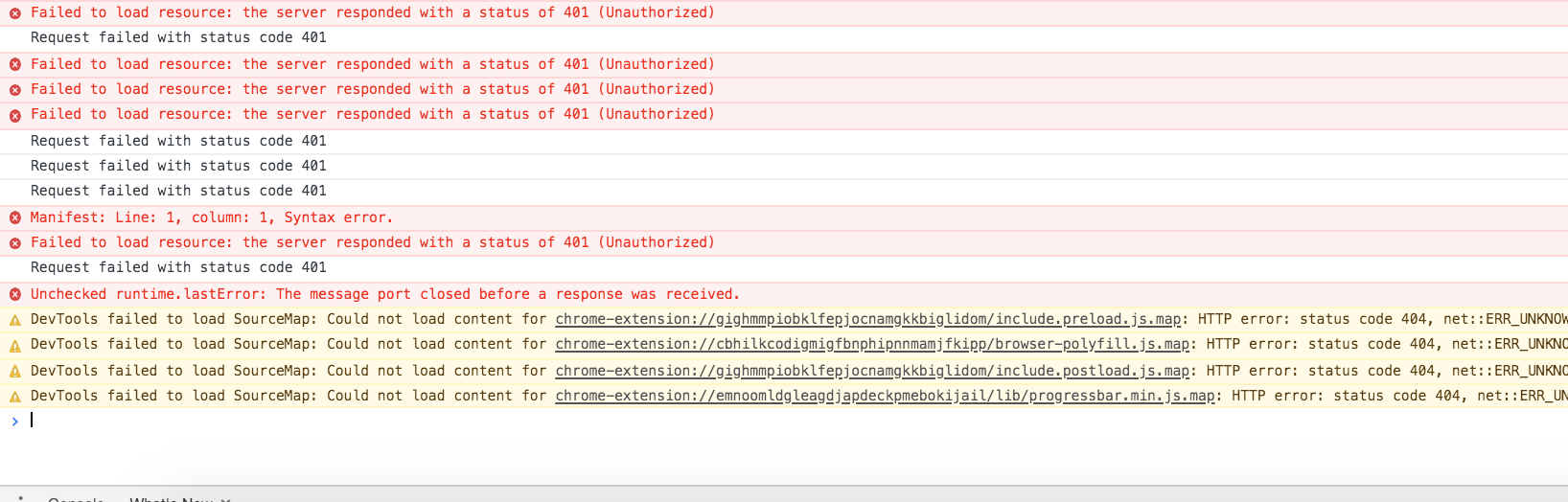
Task: Open the browser-polyfill.js.map extension link
Action: click(871, 344)
